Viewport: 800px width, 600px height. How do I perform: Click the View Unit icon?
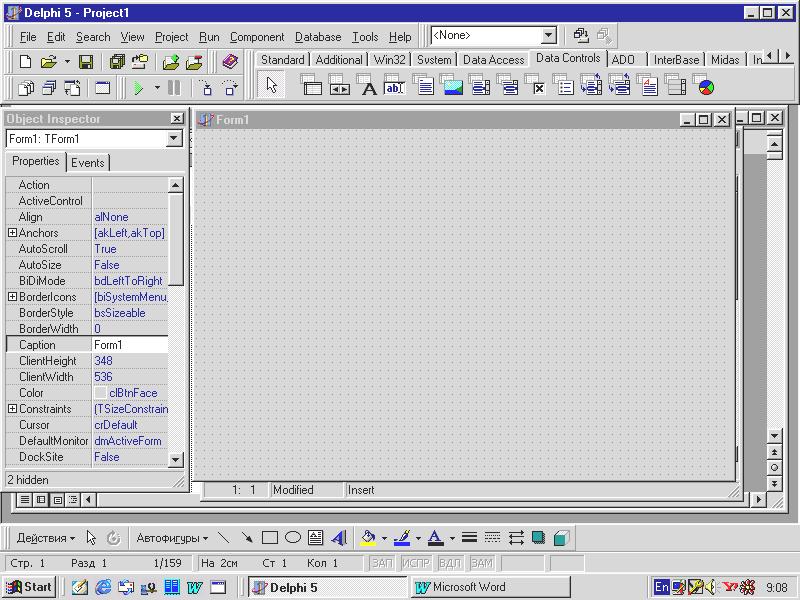(26, 88)
